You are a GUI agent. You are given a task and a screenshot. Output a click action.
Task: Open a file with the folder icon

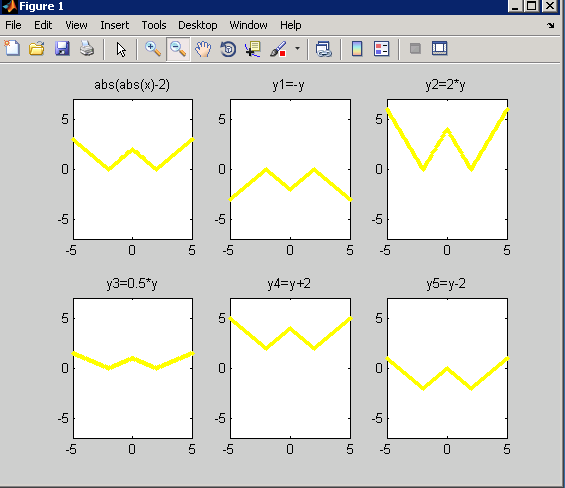pyautogui.click(x=37, y=48)
